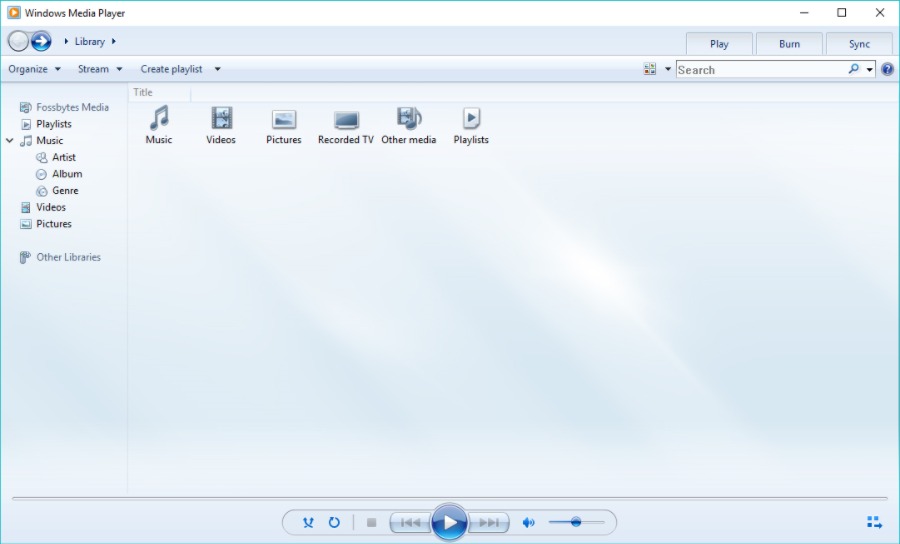
Task: Switch to the Burn tab
Action: pyautogui.click(x=789, y=44)
